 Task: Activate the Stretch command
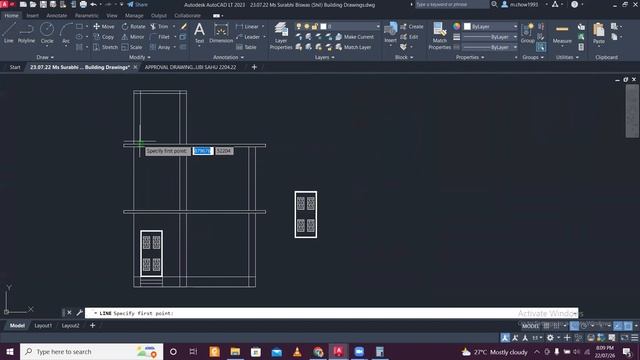[105, 47]
